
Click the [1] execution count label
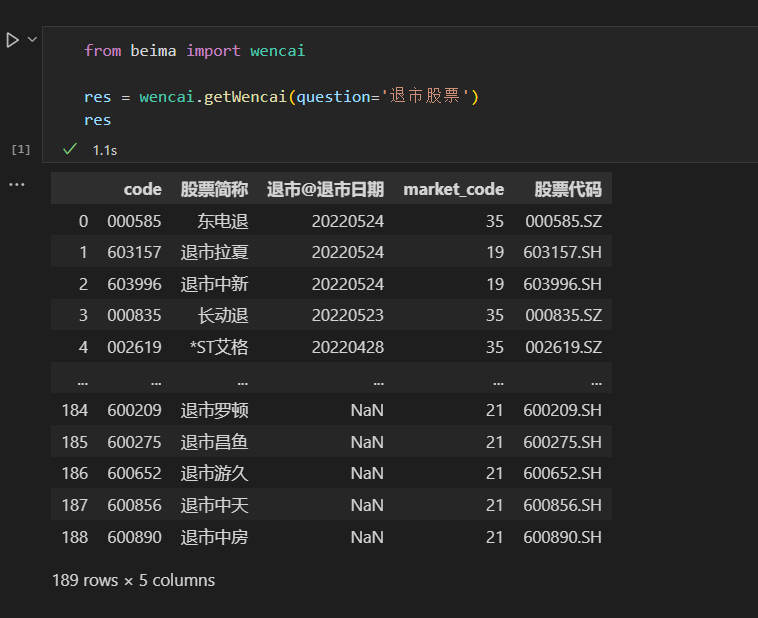(x=21, y=149)
